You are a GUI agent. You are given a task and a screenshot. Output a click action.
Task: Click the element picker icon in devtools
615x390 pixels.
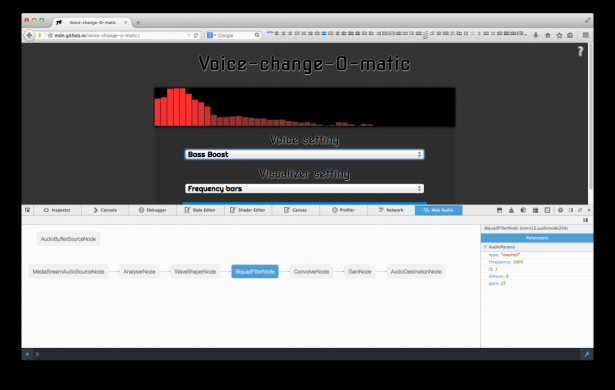tap(27, 210)
